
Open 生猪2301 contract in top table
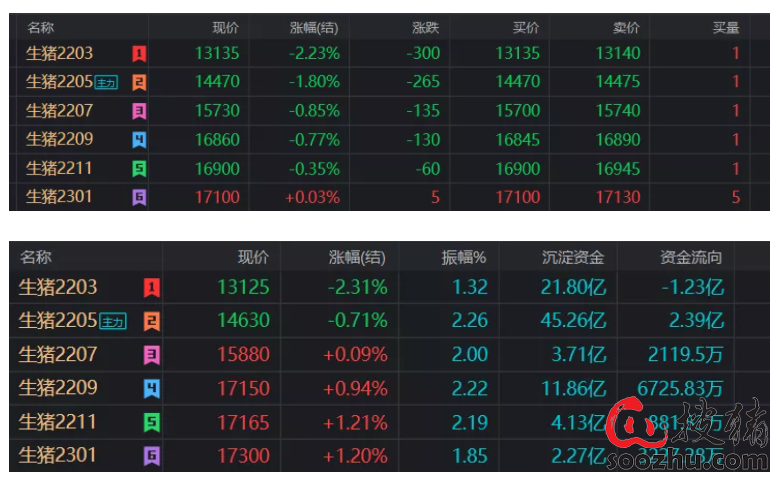tap(59, 197)
